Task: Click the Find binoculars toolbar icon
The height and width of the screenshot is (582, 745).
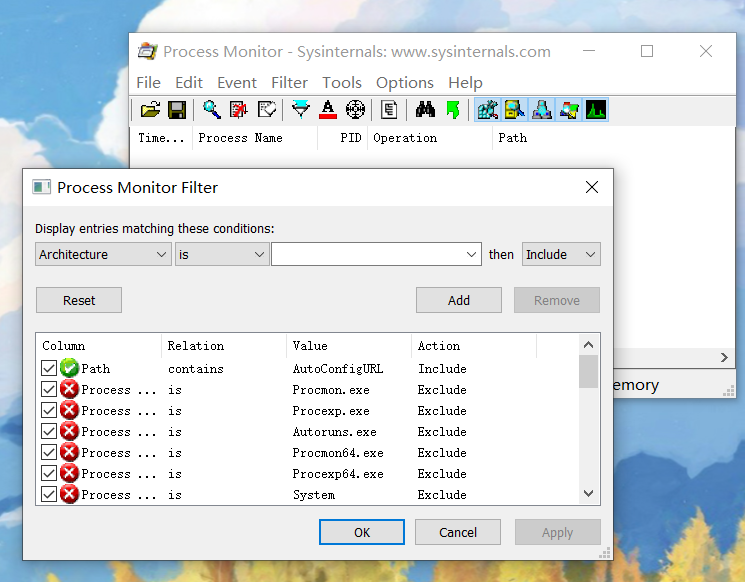Action: pyautogui.click(x=425, y=110)
